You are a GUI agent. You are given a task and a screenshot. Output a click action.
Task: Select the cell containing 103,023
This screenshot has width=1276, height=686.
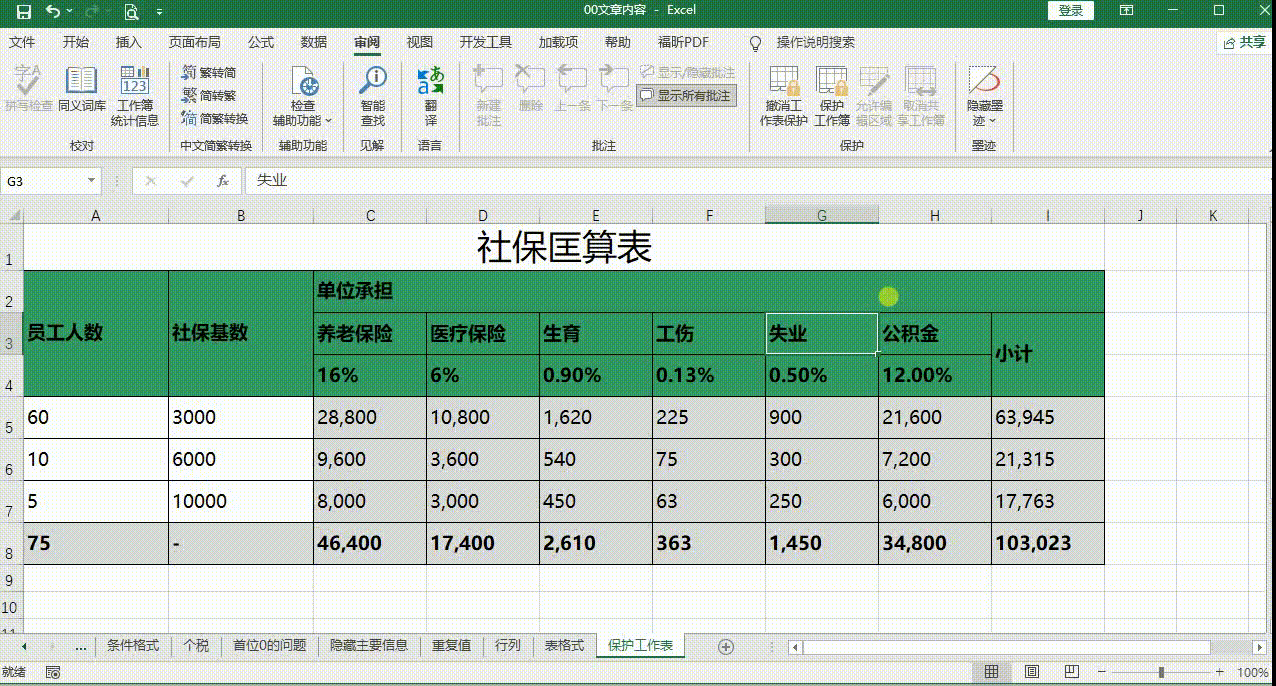pyautogui.click(x=1048, y=543)
